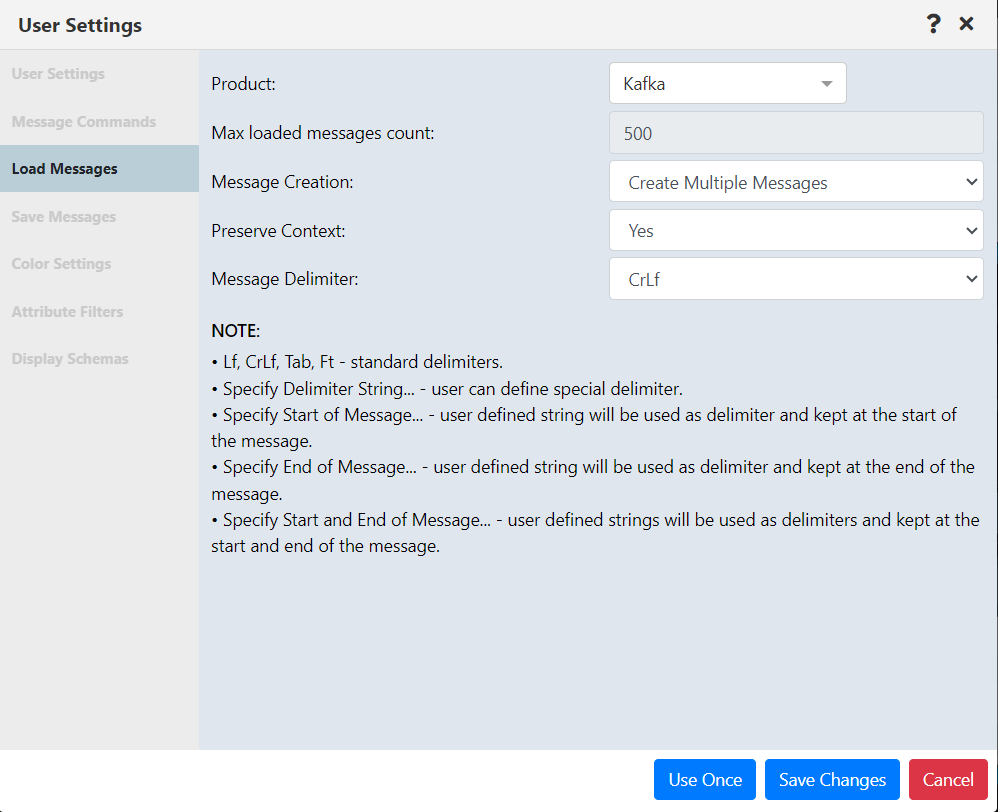This screenshot has width=998, height=812.
Task: Open the Display Schemas section
Action: click(x=69, y=358)
